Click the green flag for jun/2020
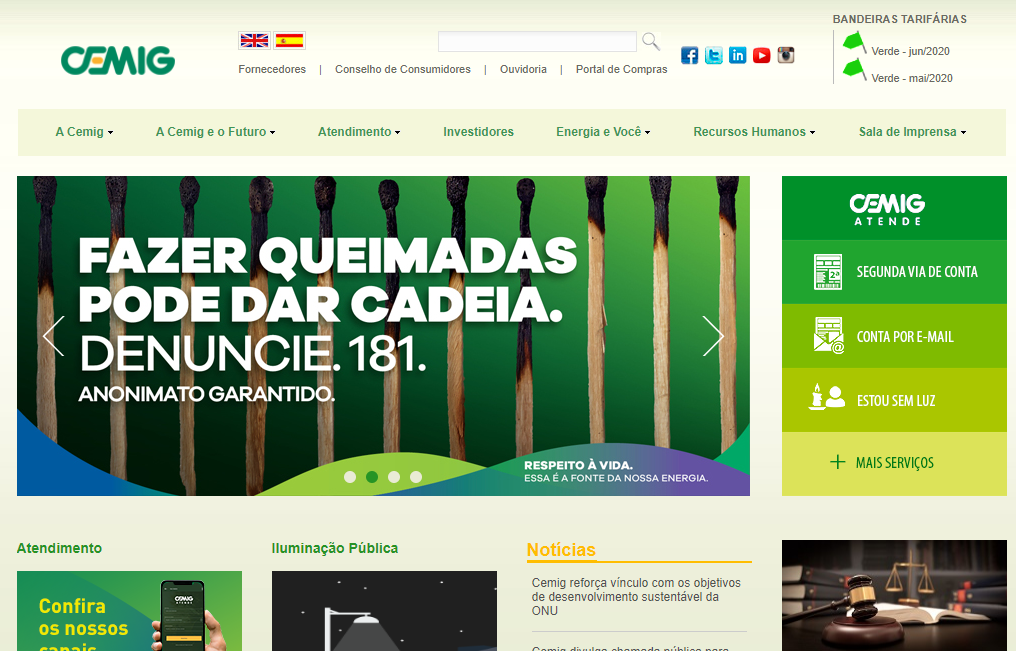The width and height of the screenshot is (1016, 651). [x=855, y=43]
